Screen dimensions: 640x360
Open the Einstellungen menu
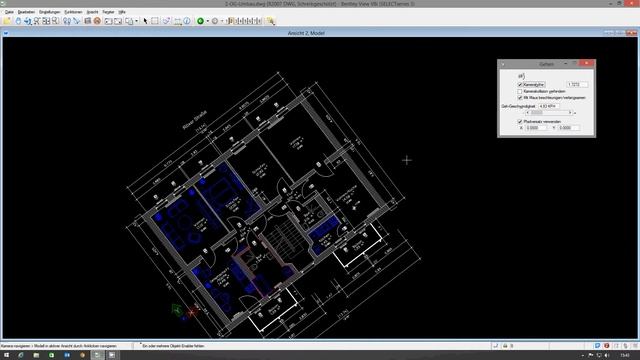click(49, 12)
